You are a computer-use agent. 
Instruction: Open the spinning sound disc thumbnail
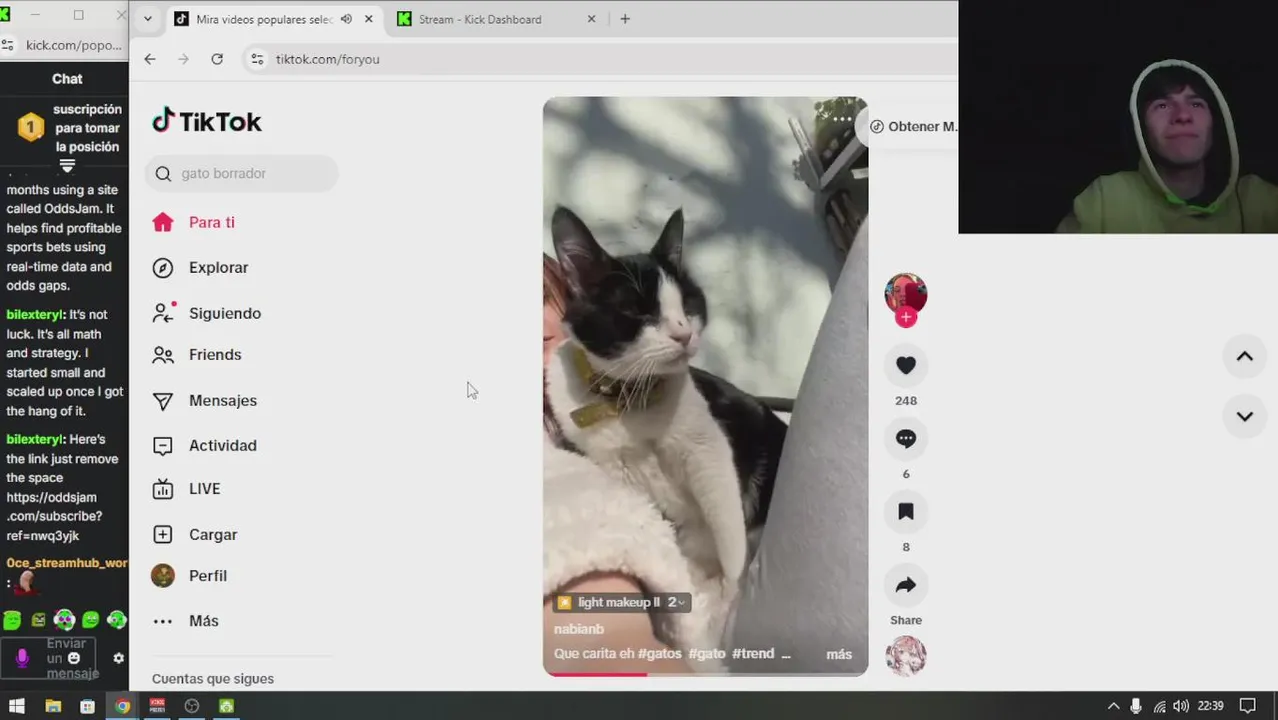coord(906,656)
